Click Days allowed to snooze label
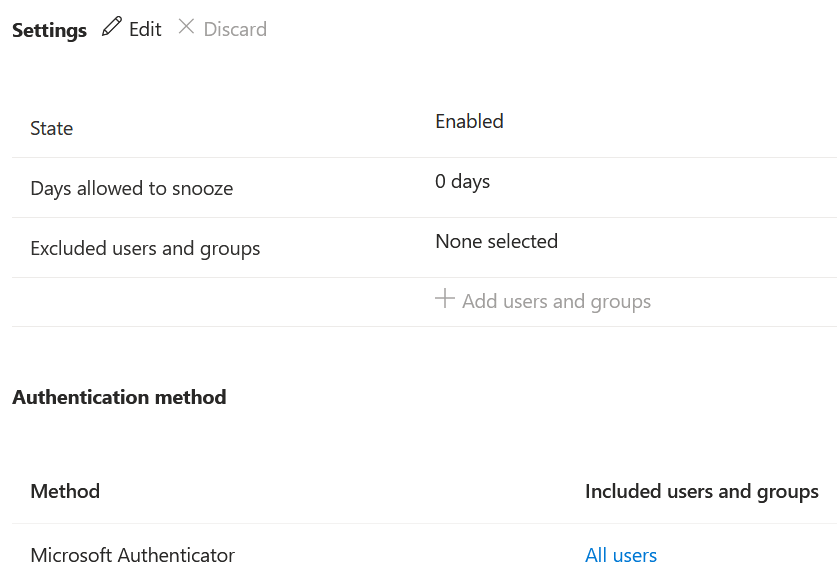Viewport: 837px width, 580px height. [x=131, y=188]
